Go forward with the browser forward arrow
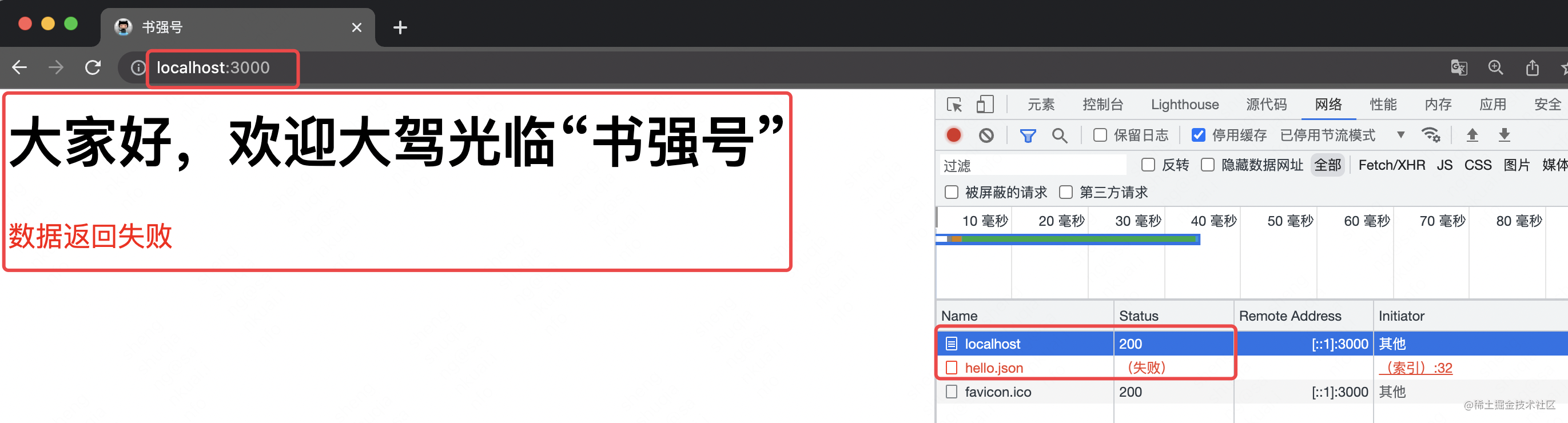The height and width of the screenshot is (423, 1568). 56,67
